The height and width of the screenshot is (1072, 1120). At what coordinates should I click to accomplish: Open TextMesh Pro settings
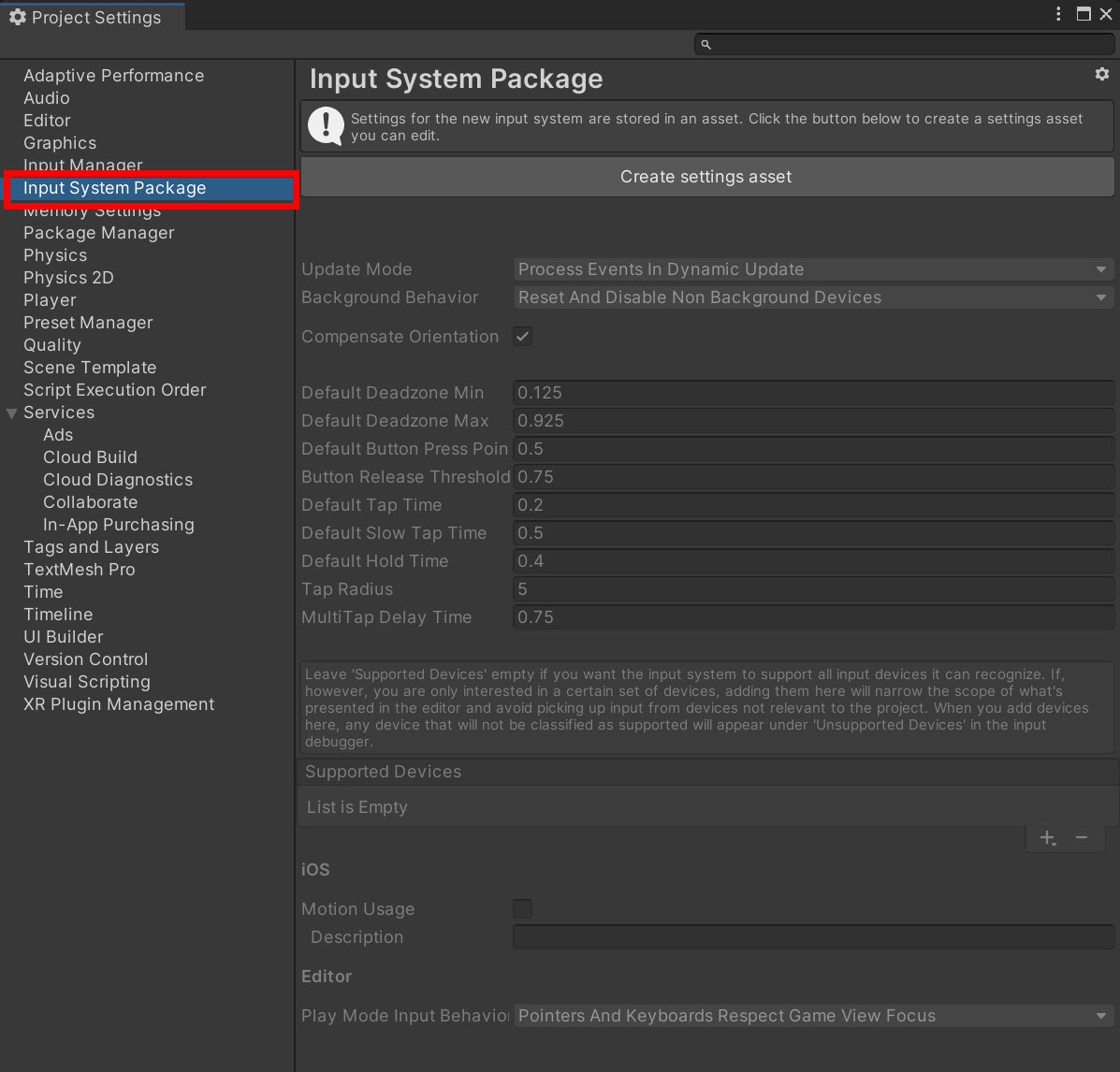tap(80, 570)
